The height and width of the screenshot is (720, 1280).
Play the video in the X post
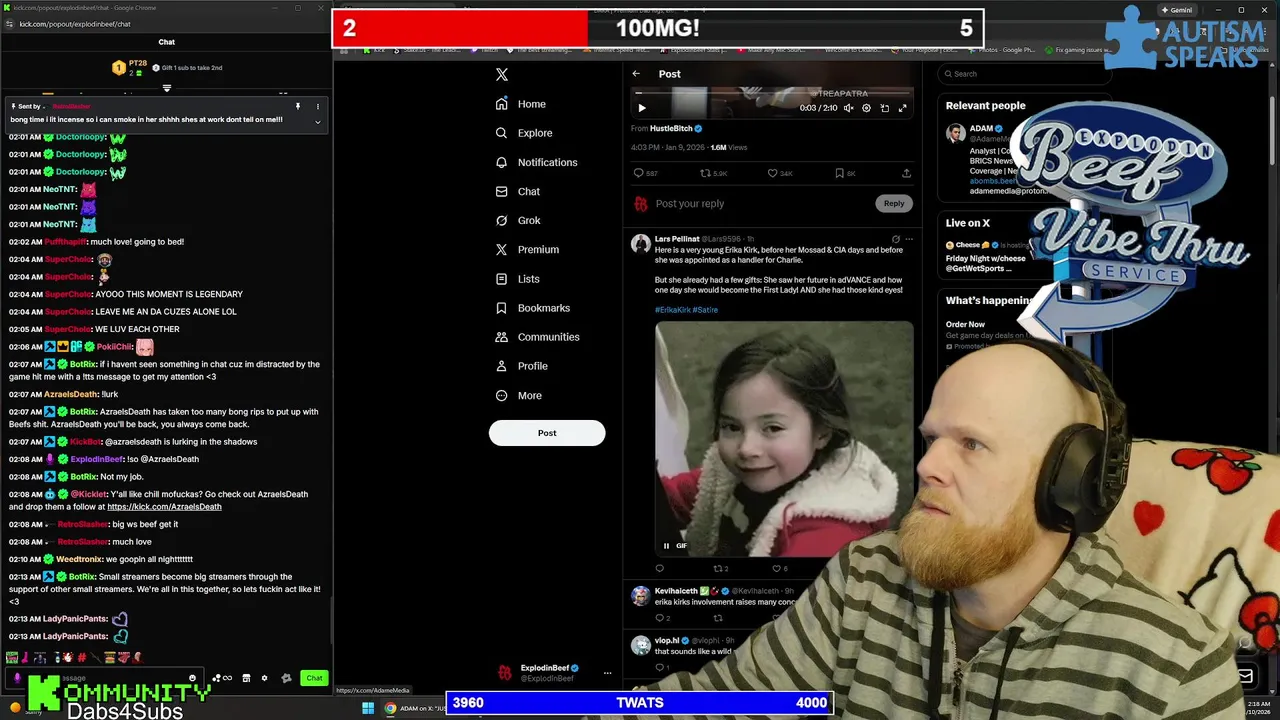[642, 108]
